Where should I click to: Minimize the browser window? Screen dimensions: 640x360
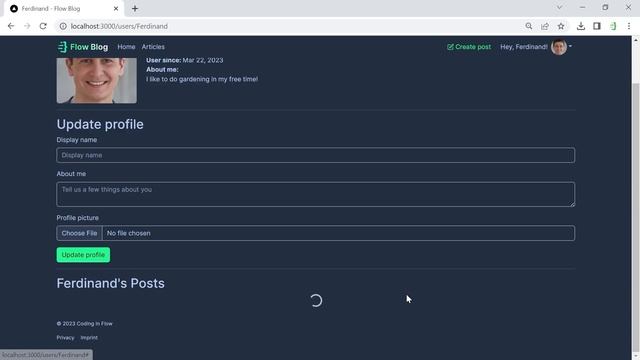(582, 7)
